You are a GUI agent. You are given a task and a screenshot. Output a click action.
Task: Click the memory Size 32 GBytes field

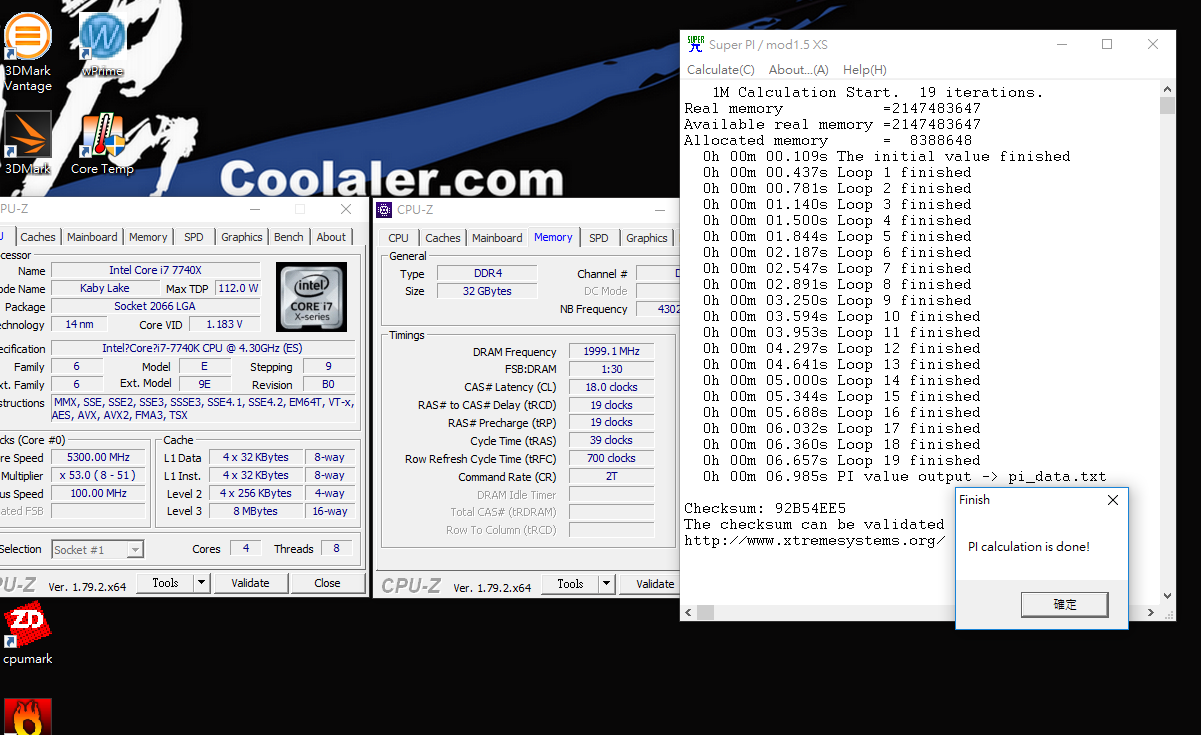(487, 291)
